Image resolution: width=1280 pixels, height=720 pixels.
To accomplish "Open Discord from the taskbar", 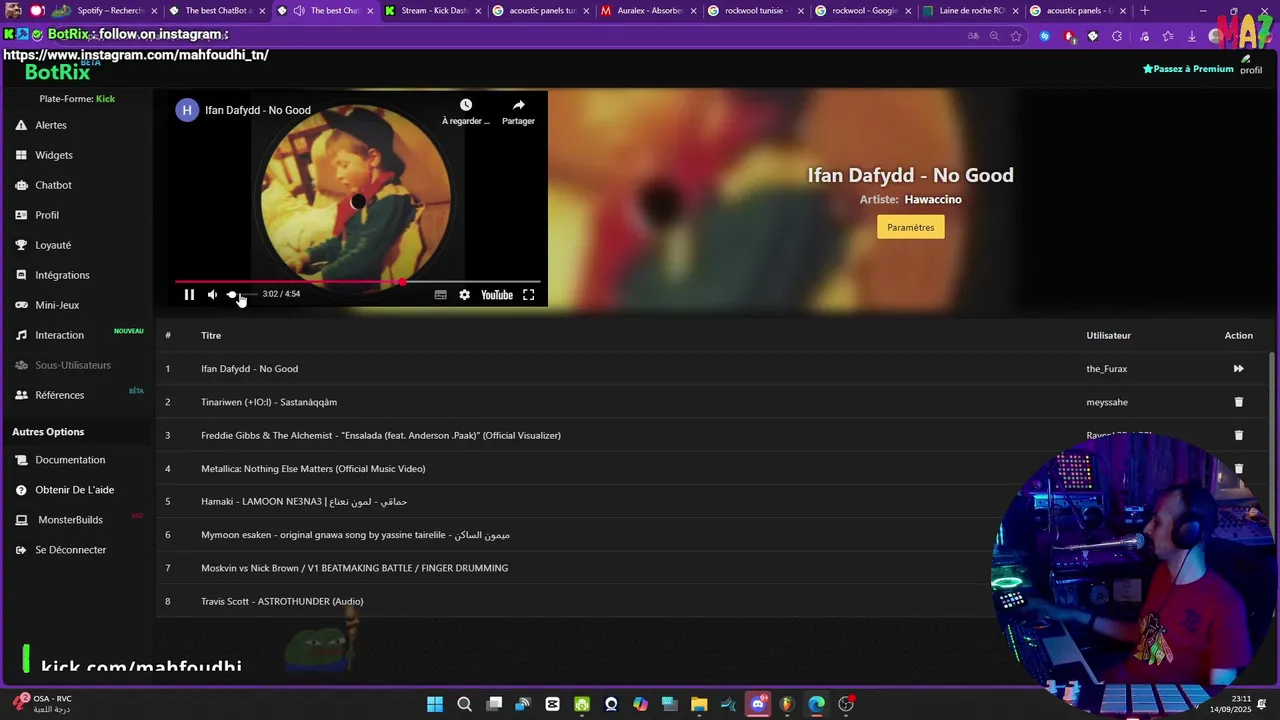I will tap(758, 704).
